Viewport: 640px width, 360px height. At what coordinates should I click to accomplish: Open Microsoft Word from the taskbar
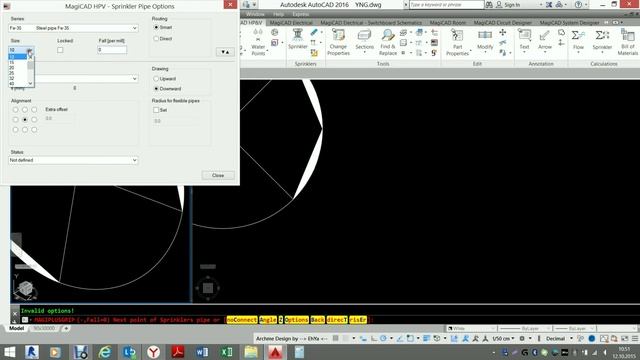(202, 352)
